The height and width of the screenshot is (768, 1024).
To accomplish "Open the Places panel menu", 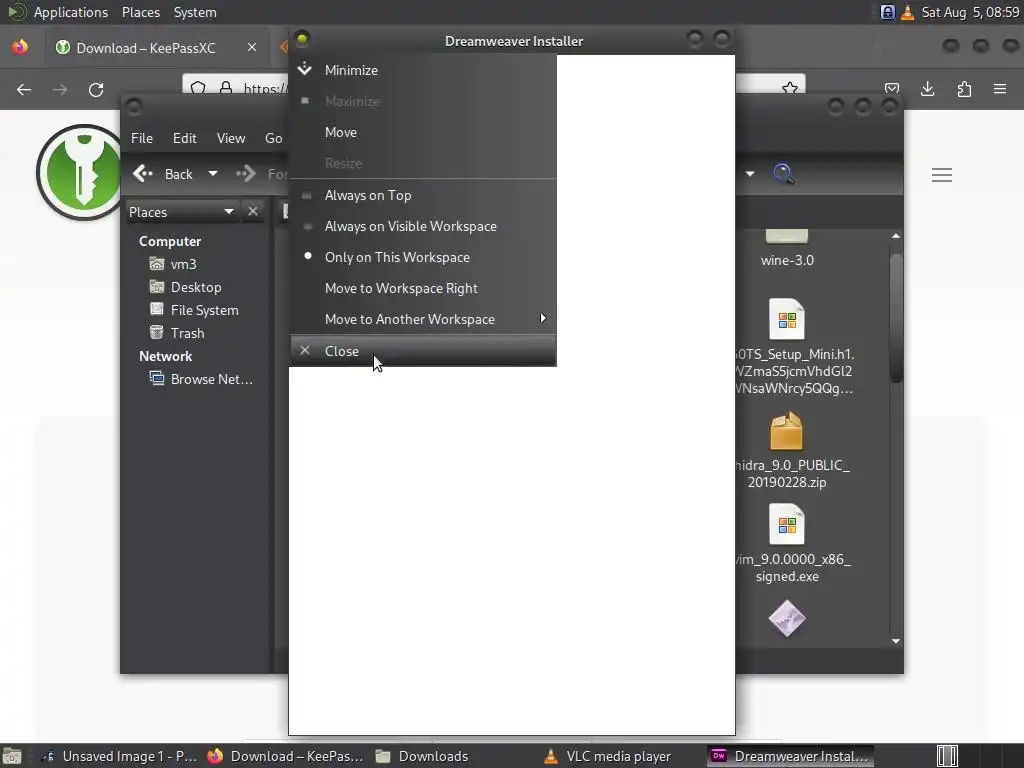I will click(x=140, y=12).
